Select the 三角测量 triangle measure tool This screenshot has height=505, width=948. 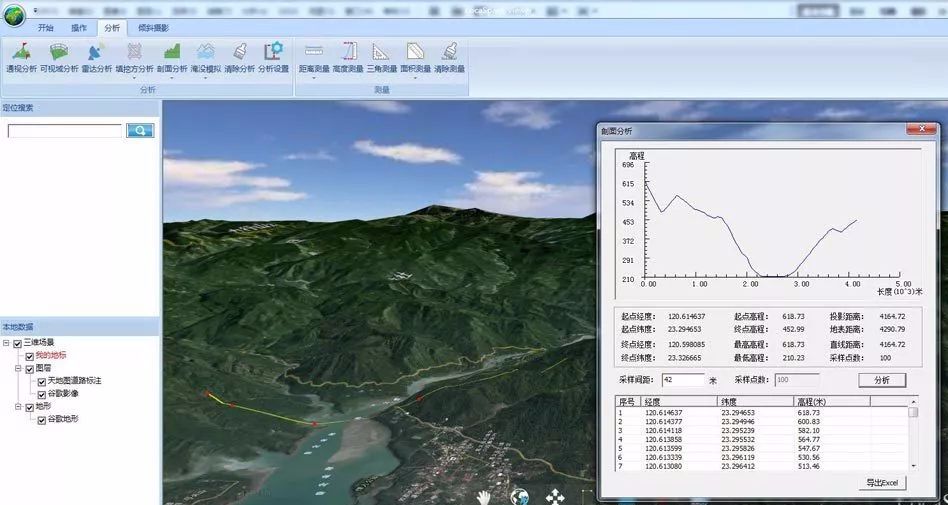[381, 58]
